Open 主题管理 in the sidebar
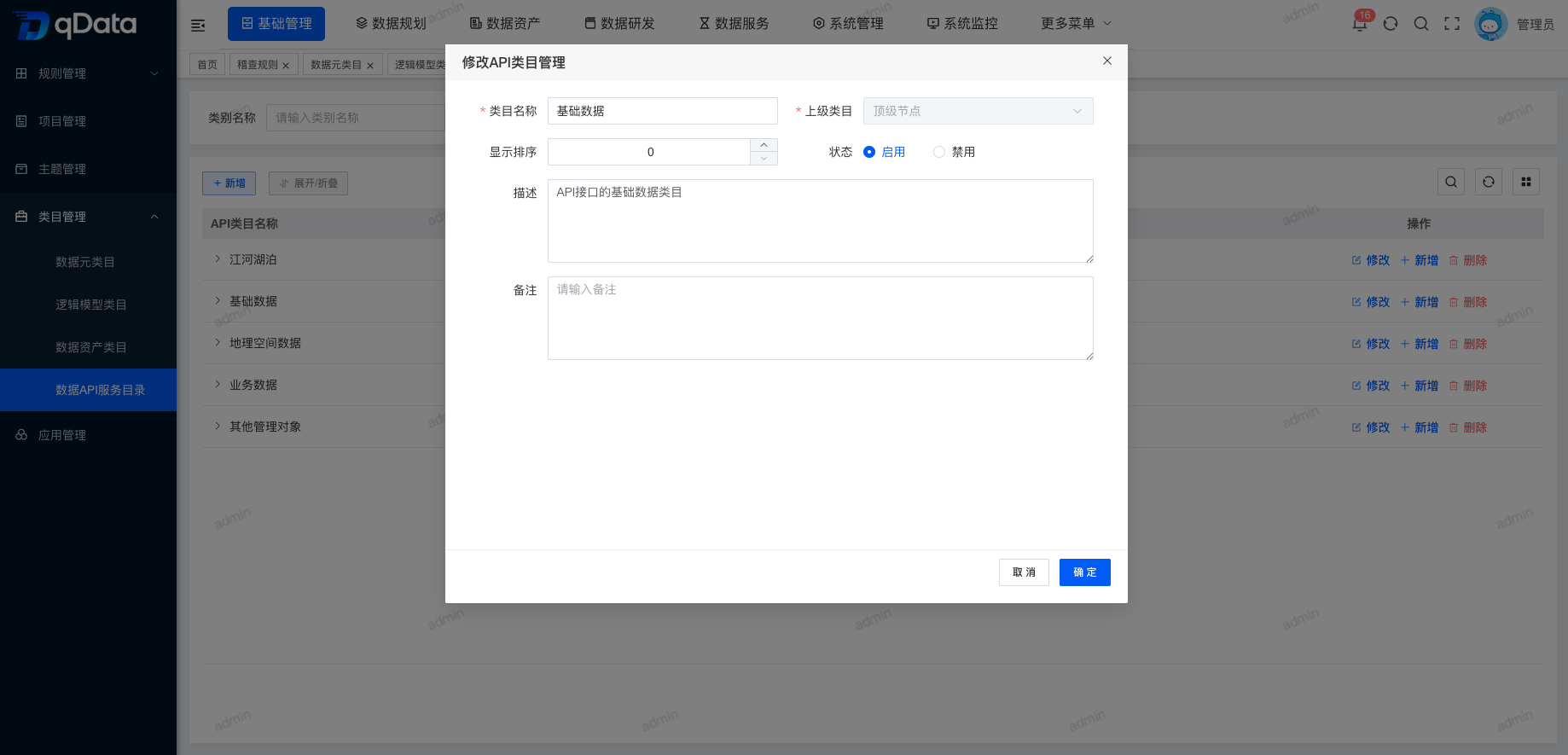The height and width of the screenshot is (755, 1568). (88, 169)
